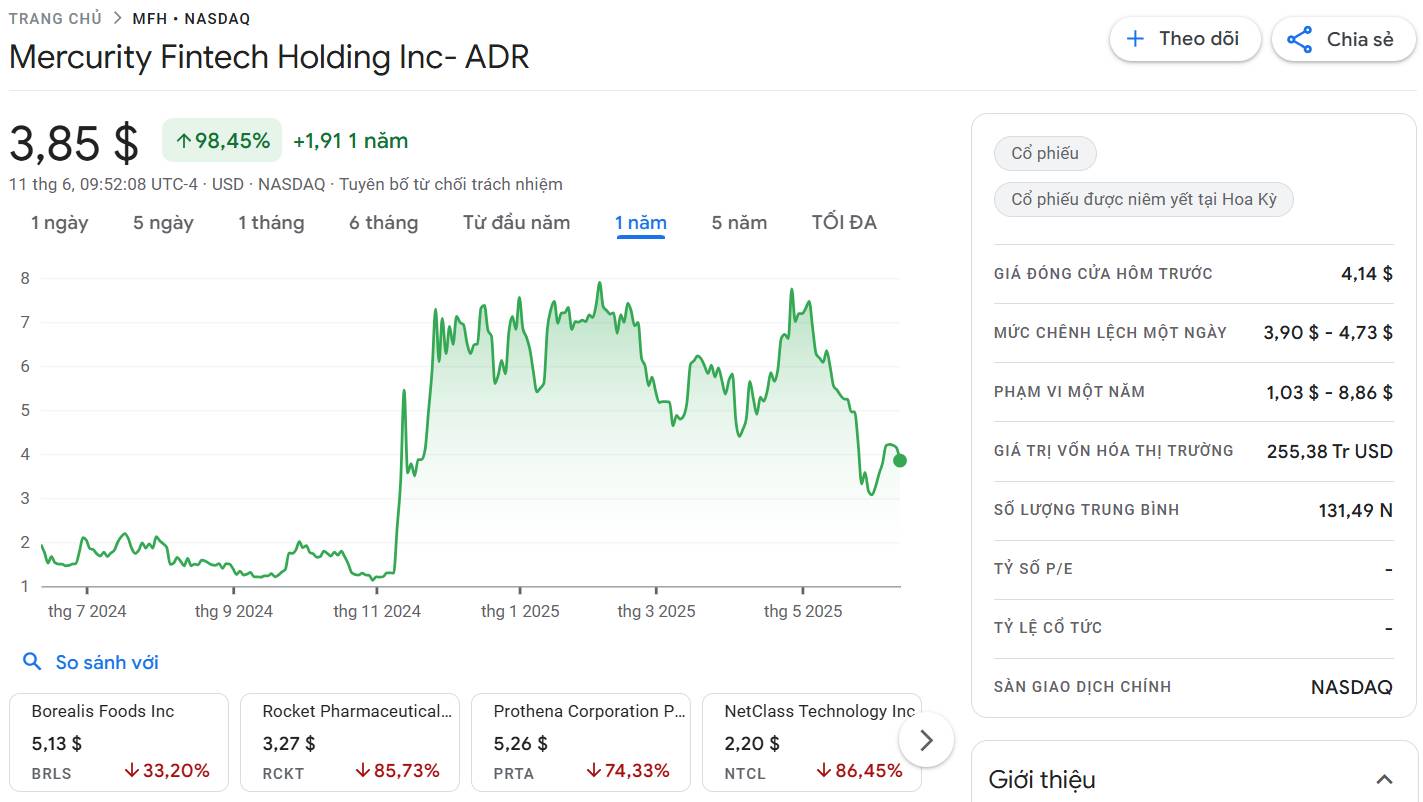Click MỨC CHÊNH LỆCH MỘT NGÀY label
This screenshot has height=802, width=1423.
[x=1110, y=333]
